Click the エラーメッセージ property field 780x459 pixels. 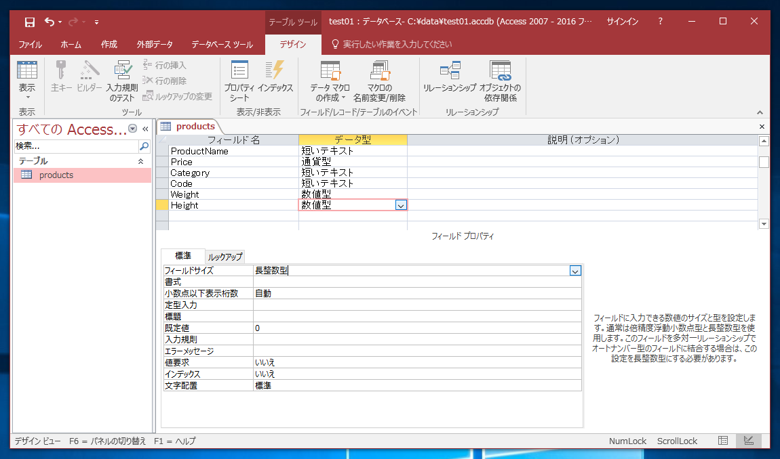417,351
